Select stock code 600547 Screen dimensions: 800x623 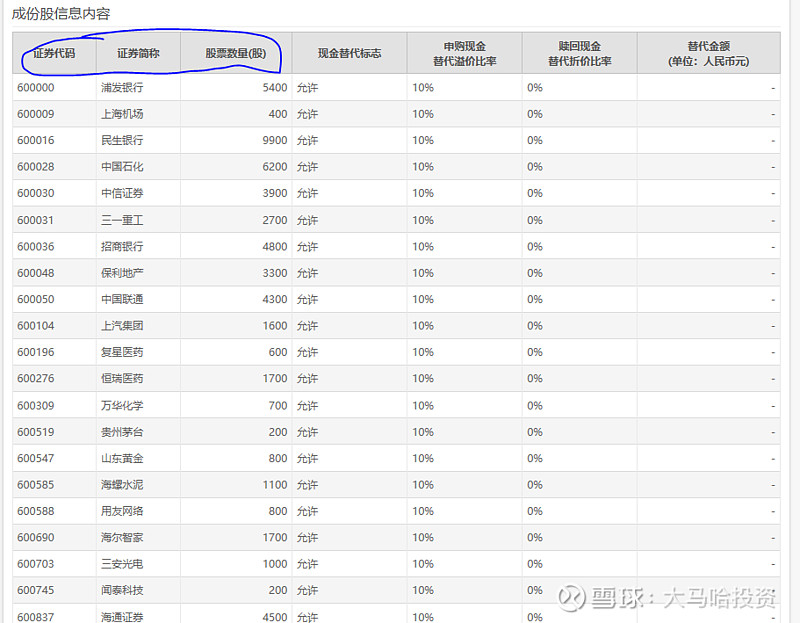(36, 459)
